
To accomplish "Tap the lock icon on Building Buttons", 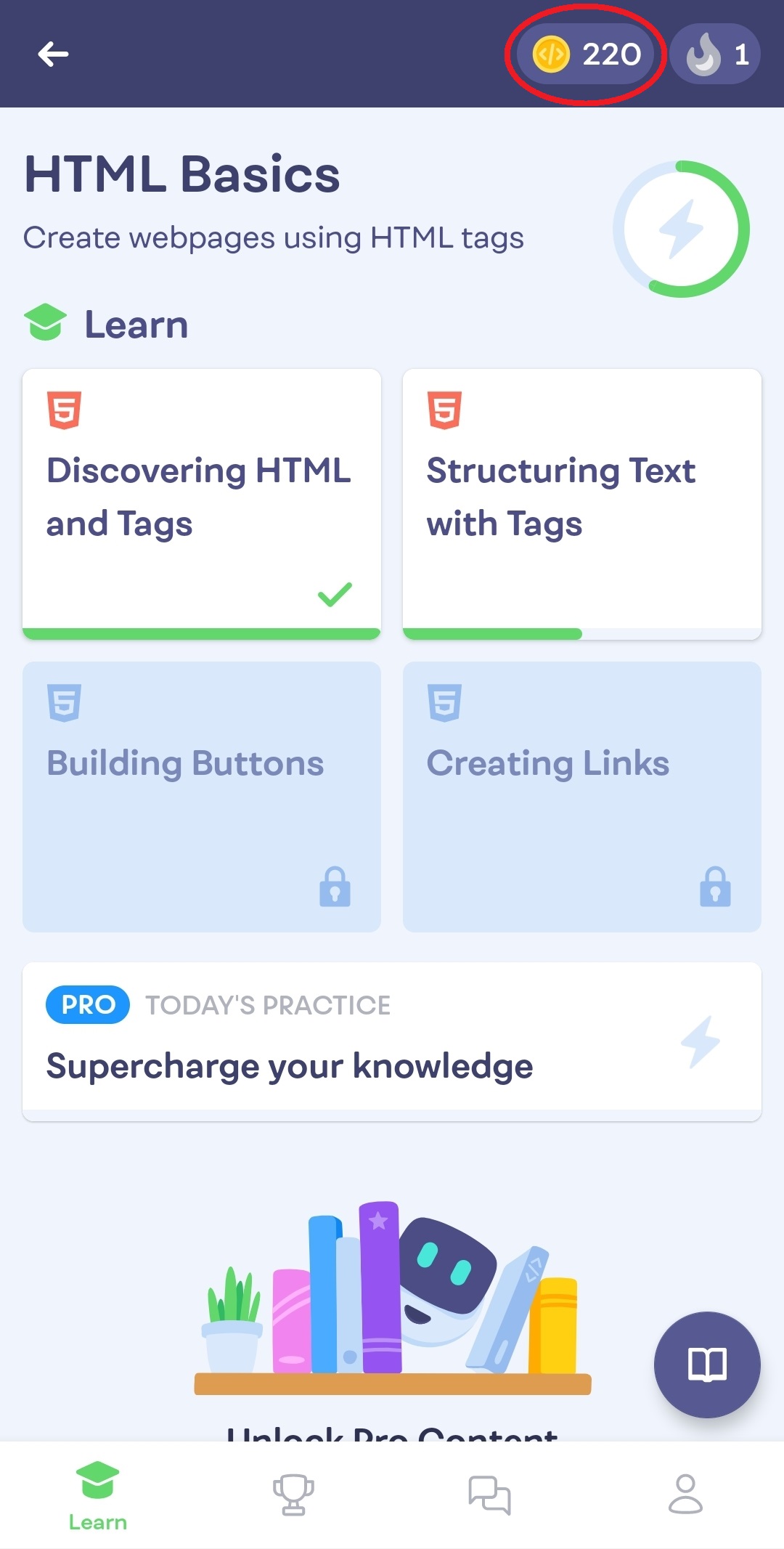I will click(335, 887).
